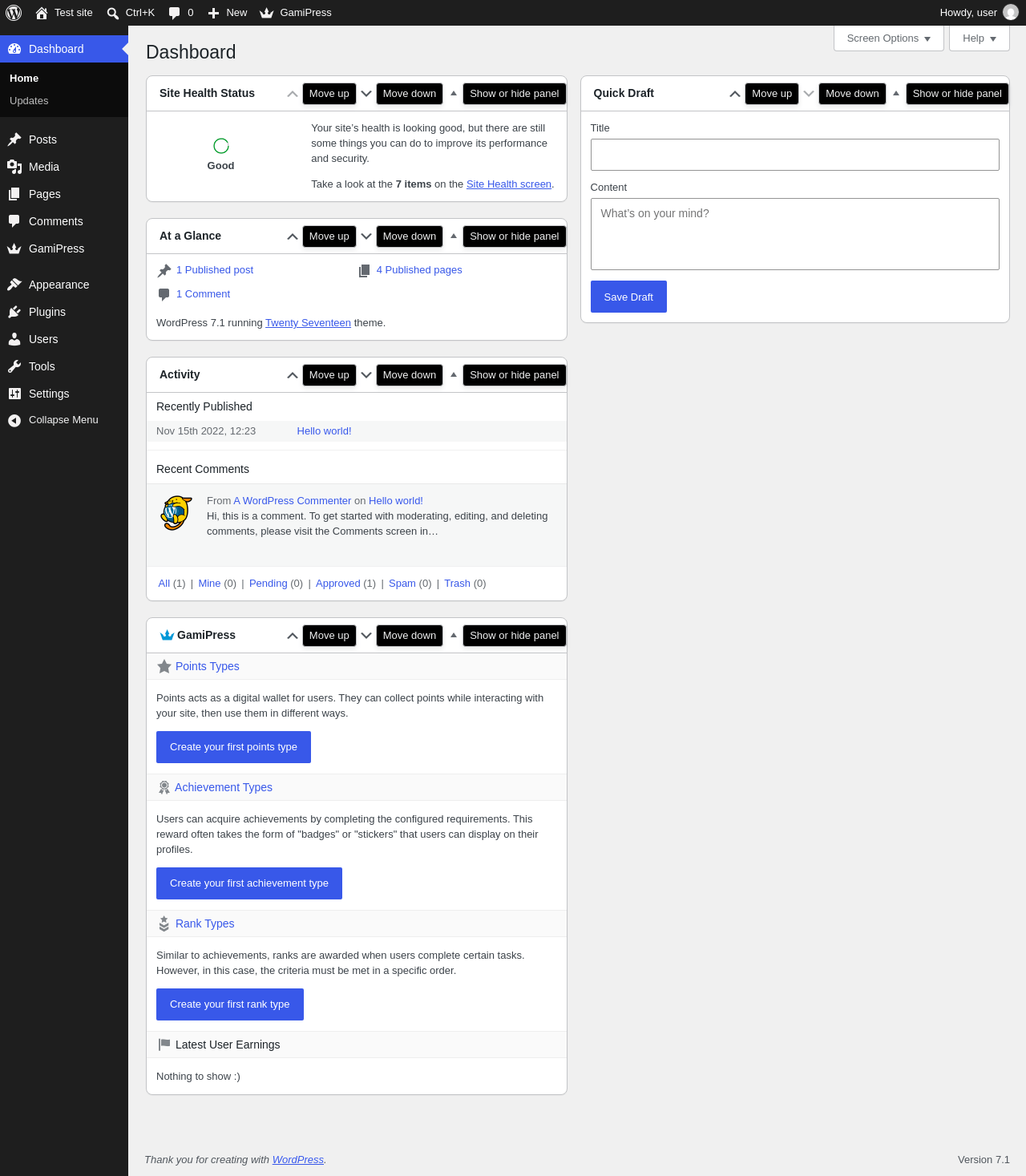This screenshot has width=1026, height=1176.
Task: Open the Settings menu
Action: (64, 394)
